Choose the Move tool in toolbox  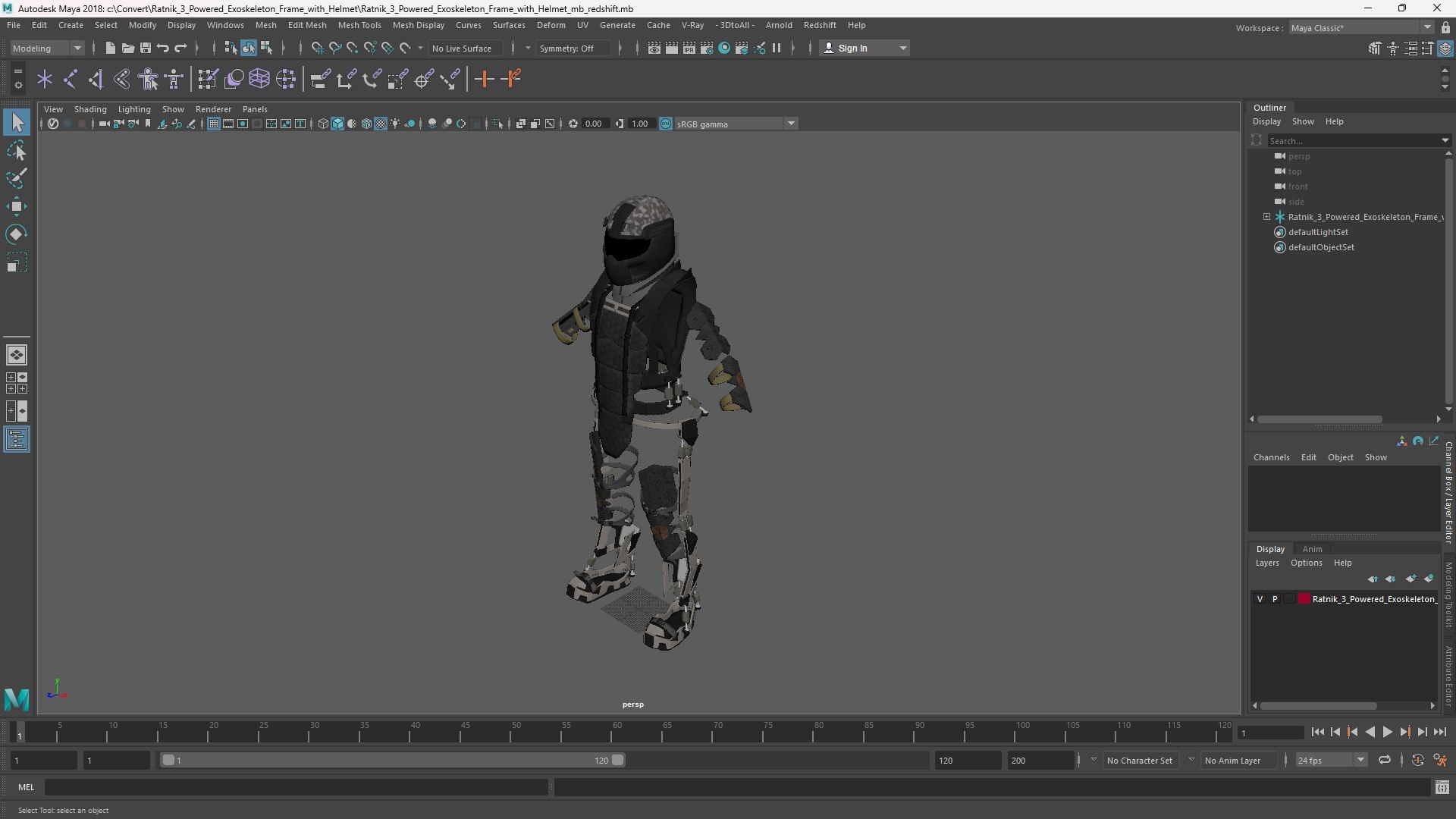point(17,206)
